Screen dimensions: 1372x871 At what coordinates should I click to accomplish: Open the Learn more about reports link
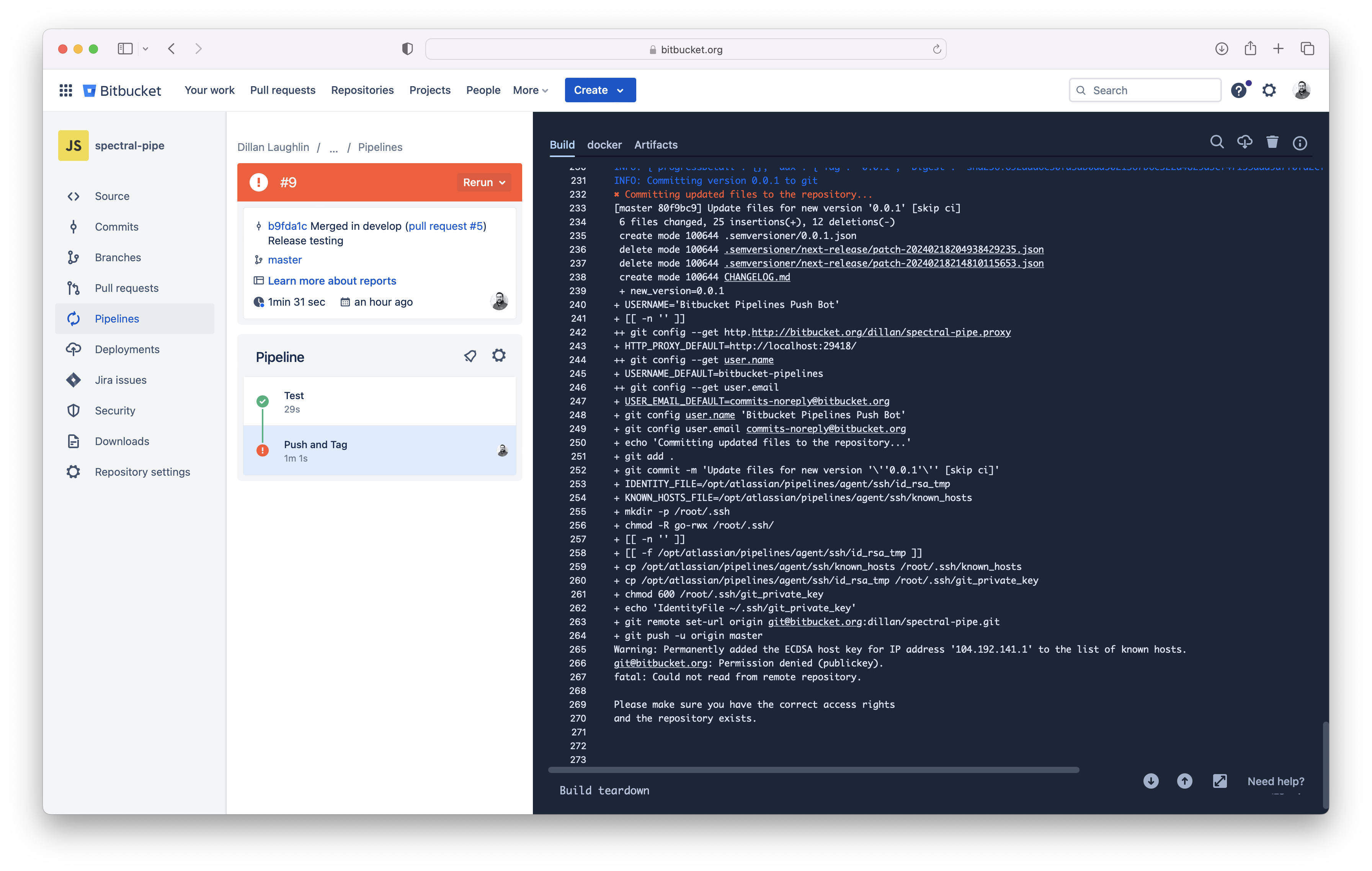coord(332,280)
